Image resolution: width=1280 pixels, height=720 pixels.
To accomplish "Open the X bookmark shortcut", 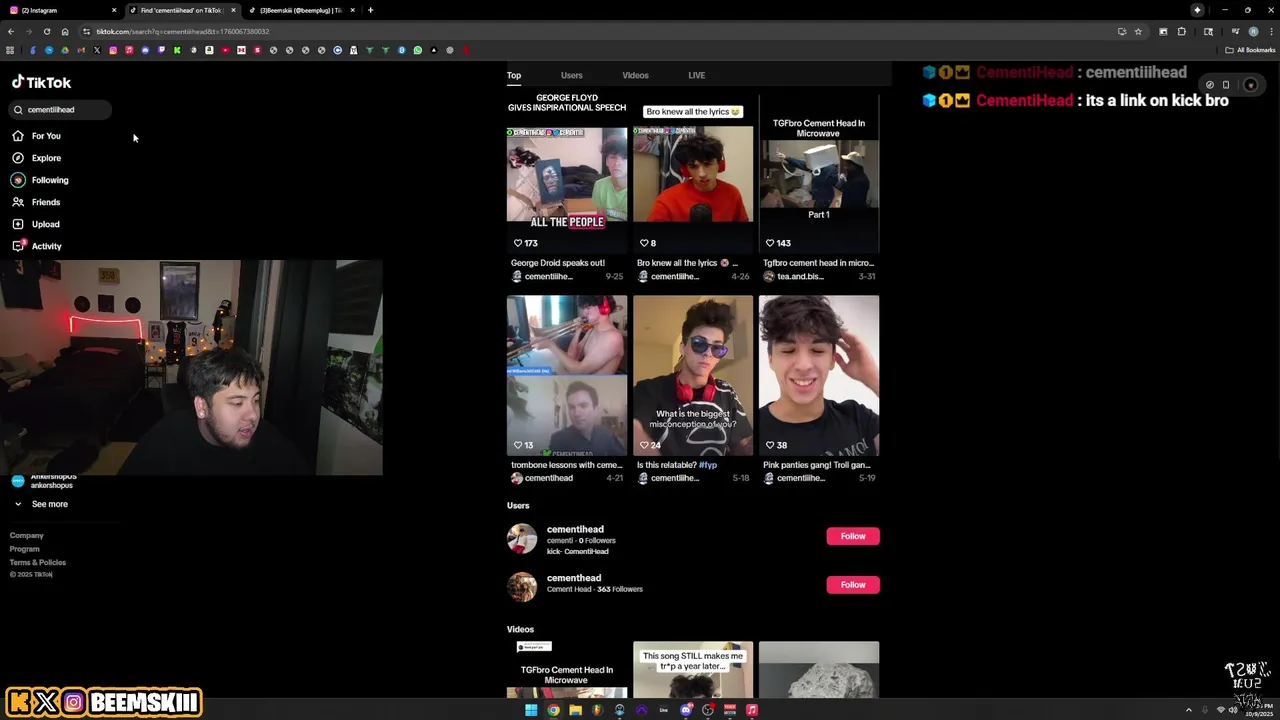I will point(97,50).
